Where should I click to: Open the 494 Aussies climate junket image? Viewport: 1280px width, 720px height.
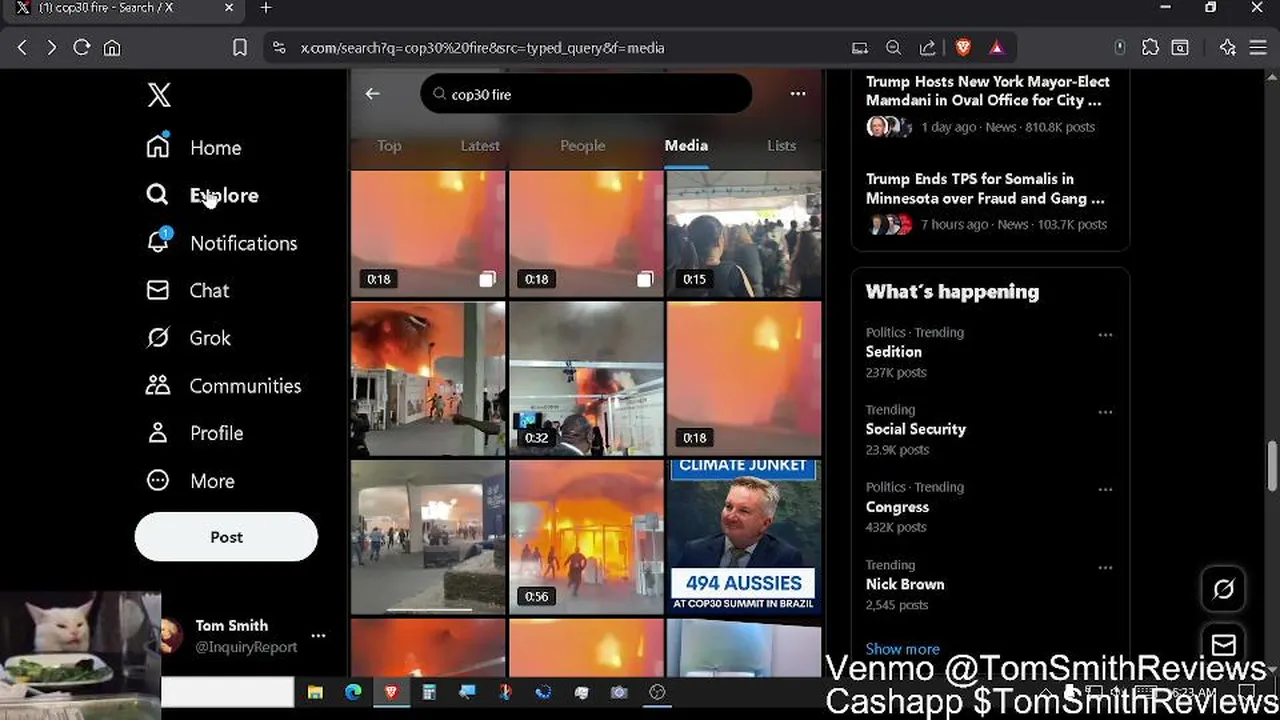(744, 536)
